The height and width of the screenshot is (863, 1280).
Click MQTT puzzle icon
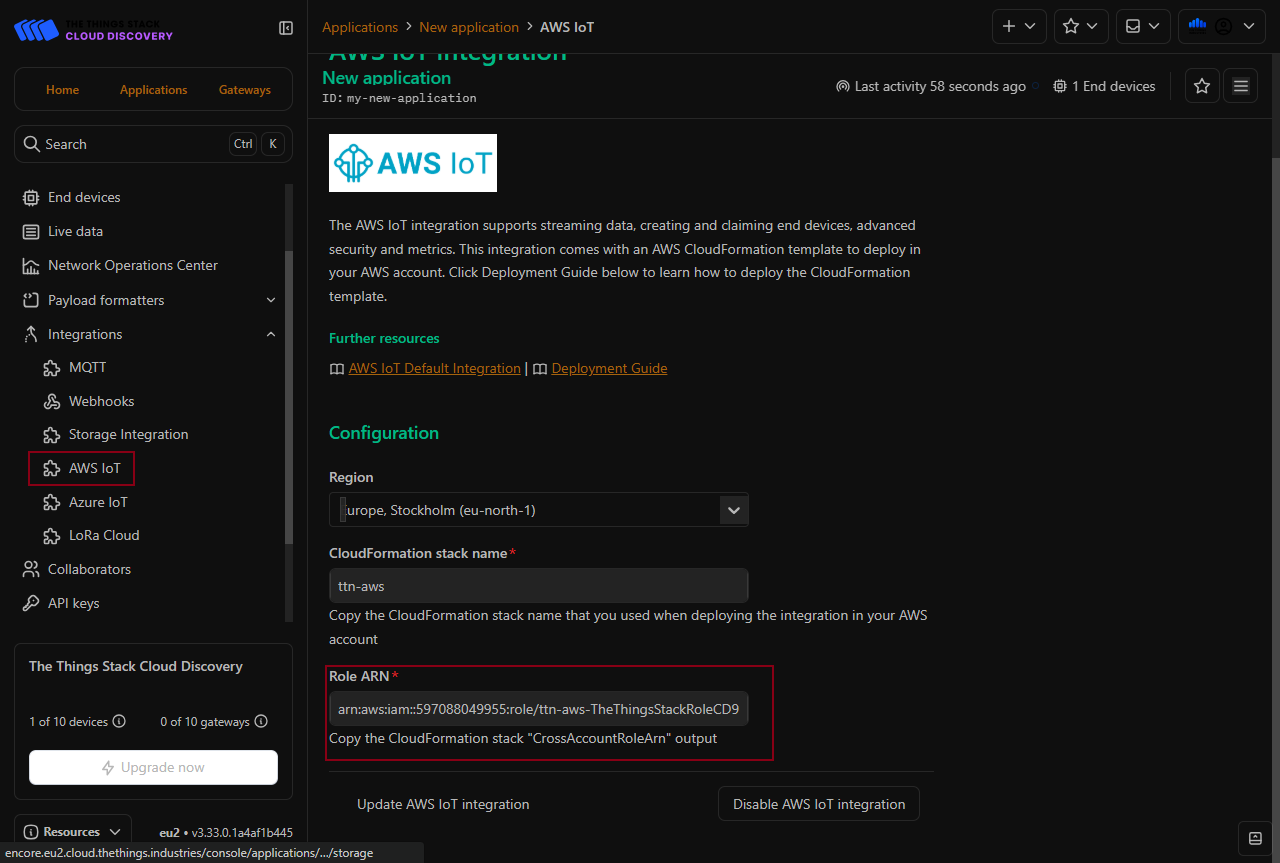tap(52, 368)
